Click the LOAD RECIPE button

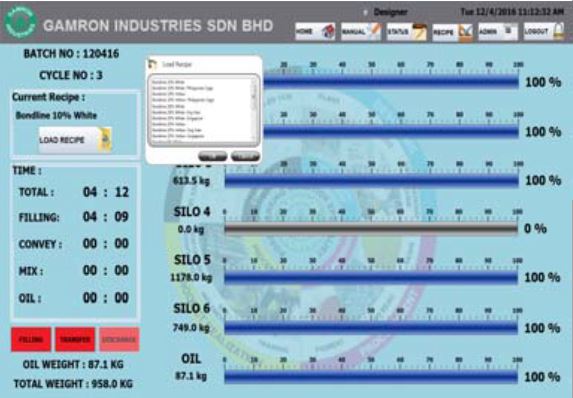click(x=75, y=140)
